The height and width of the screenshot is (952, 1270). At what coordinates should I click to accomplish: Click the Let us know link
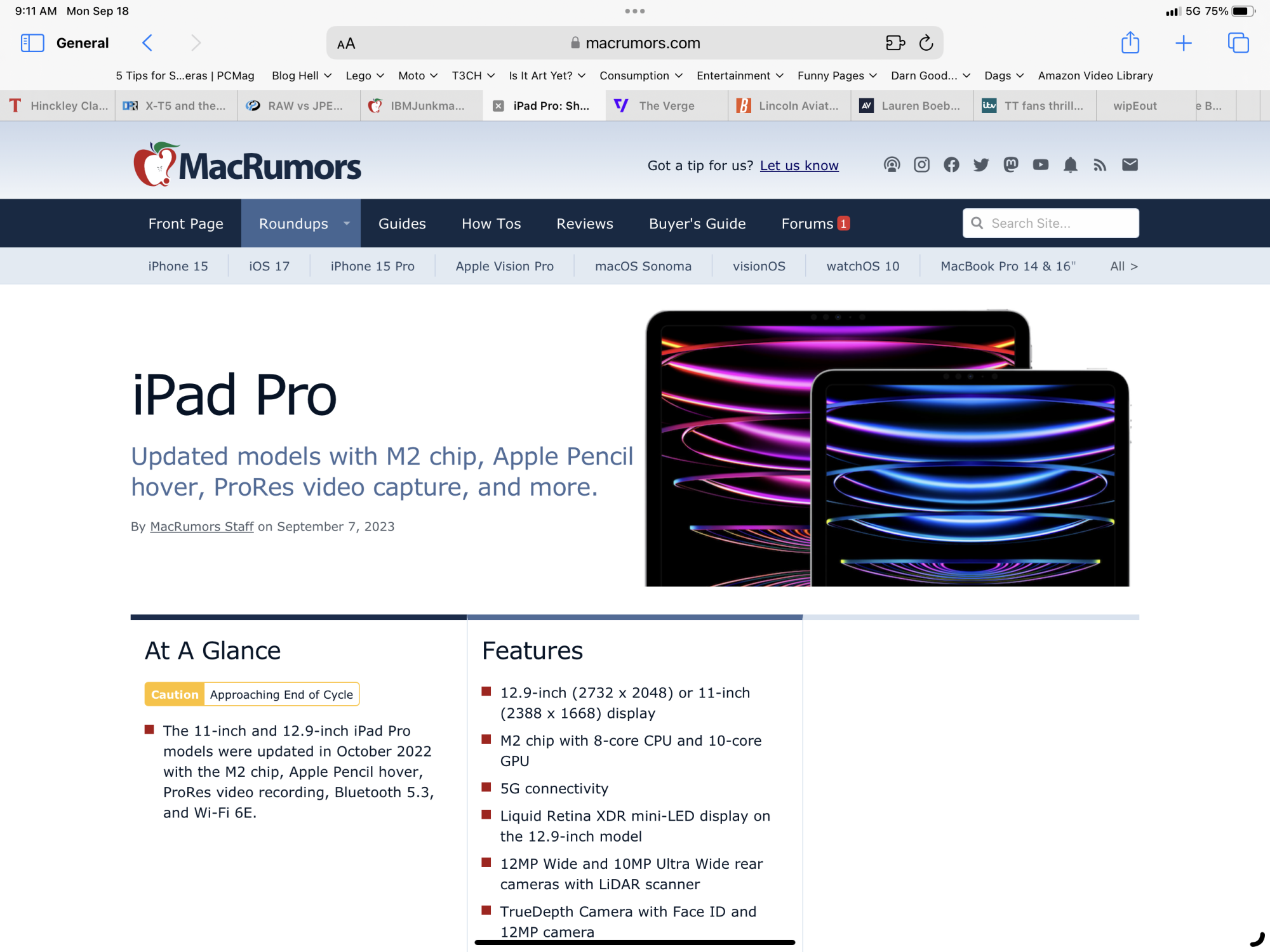pyautogui.click(x=799, y=166)
